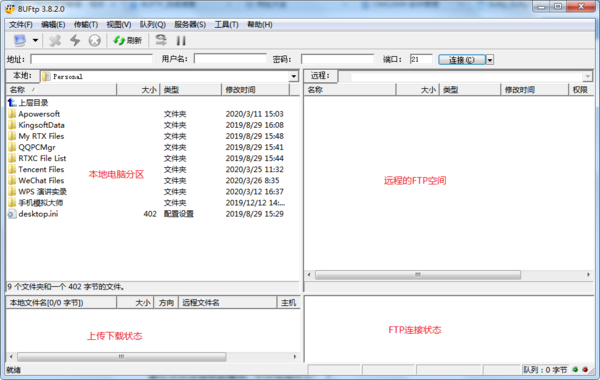Go up via 上层目录 entry

[x=33, y=103]
